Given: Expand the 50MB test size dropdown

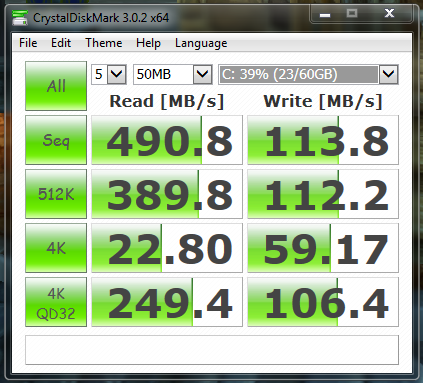Looking at the screenshot, I should [x=173, y=74].
